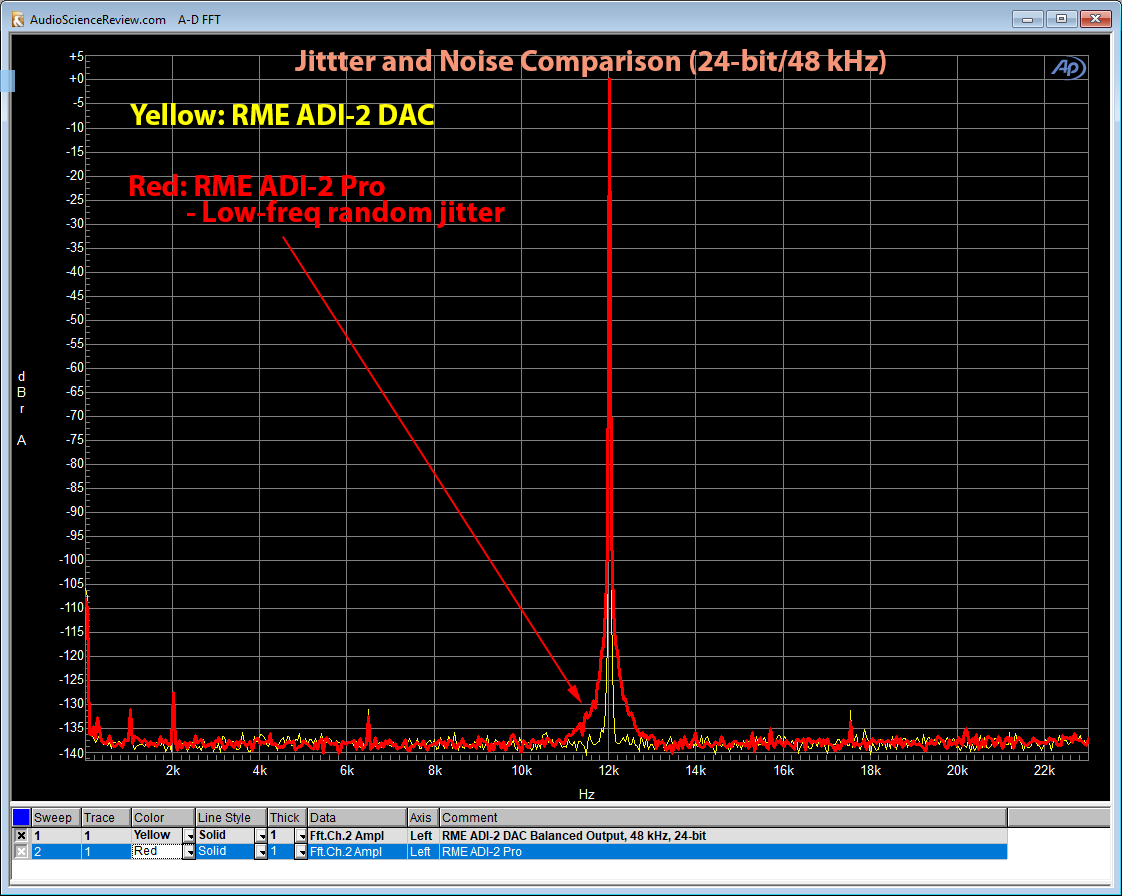Open the Red color dropdown

189,852
